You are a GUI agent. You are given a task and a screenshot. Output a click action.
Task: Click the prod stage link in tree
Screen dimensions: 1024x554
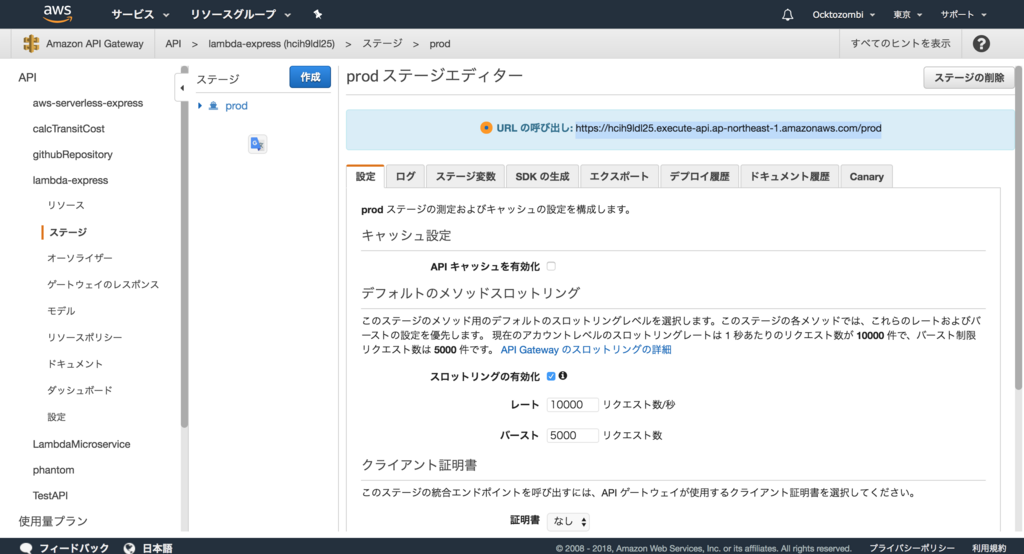236,106
